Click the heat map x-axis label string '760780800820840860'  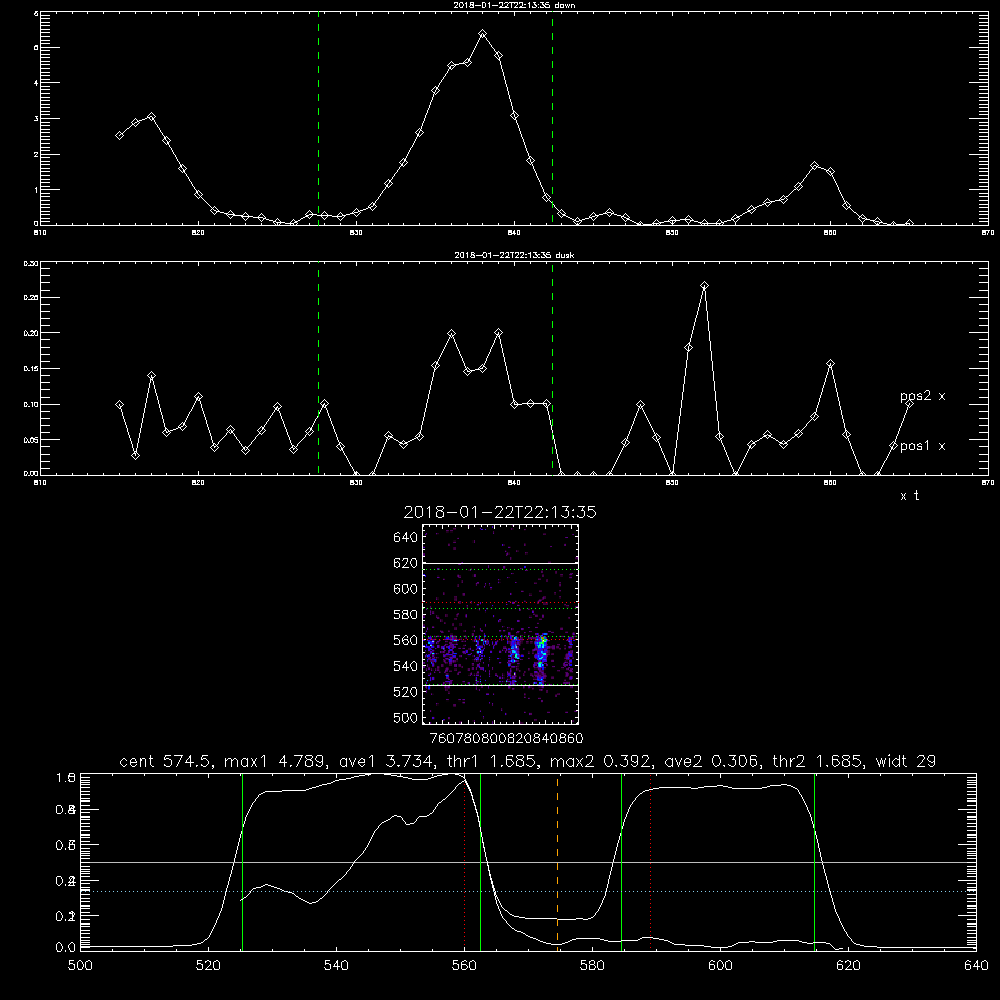click(x=506, y=739)
